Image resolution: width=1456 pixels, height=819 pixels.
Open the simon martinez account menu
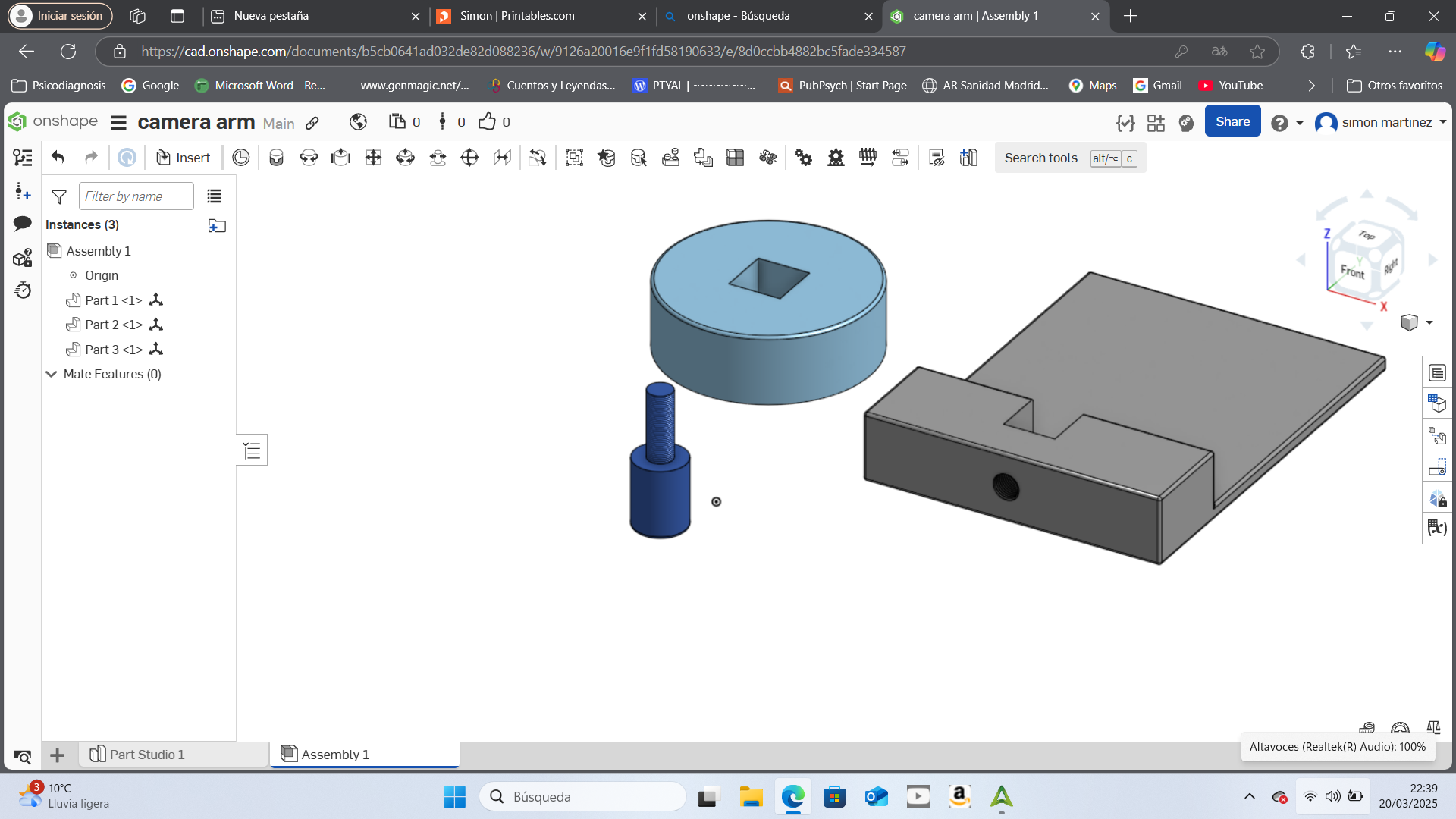click(1380, 122)
